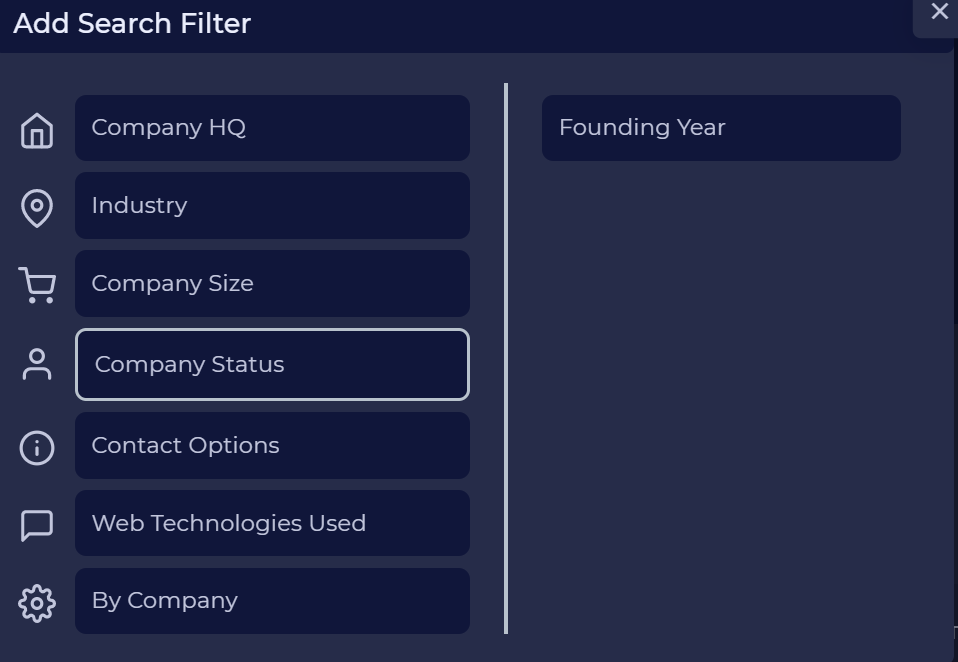
Task: Open the Contact Options filter category
Action: pyautogui.click(x=272, y=445)
